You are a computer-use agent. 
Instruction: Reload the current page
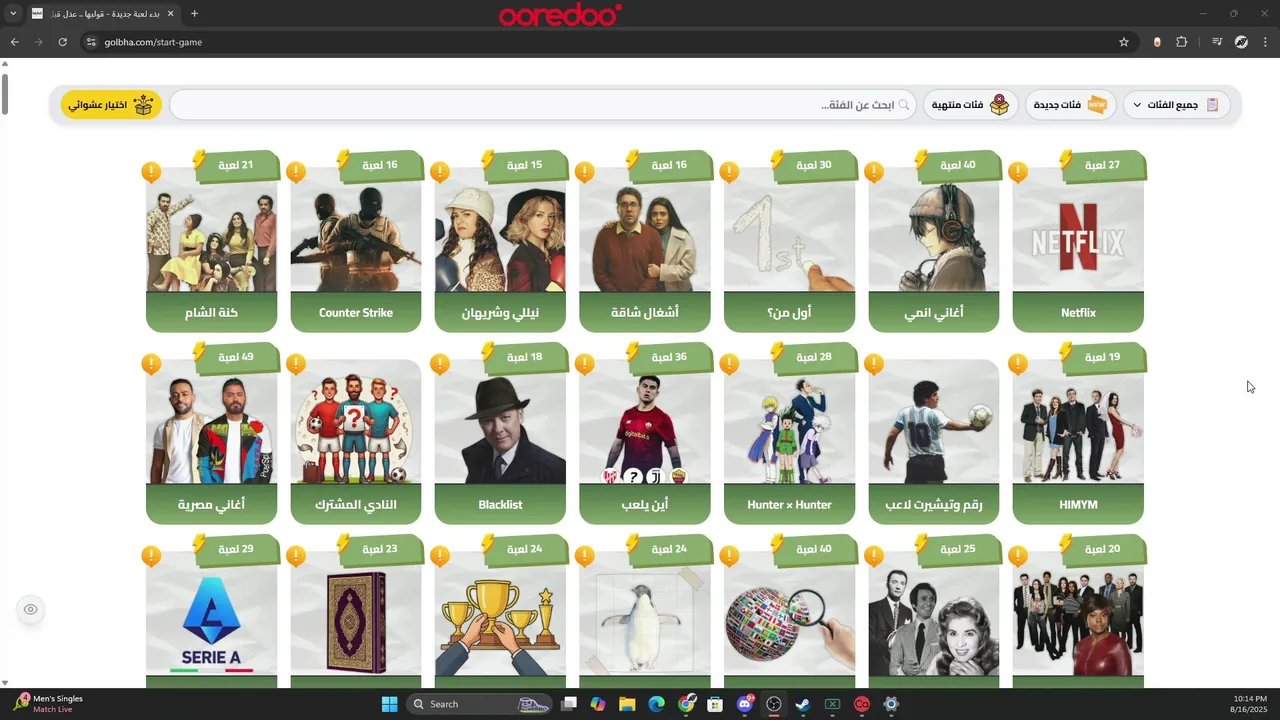click(x=62, y=42)
